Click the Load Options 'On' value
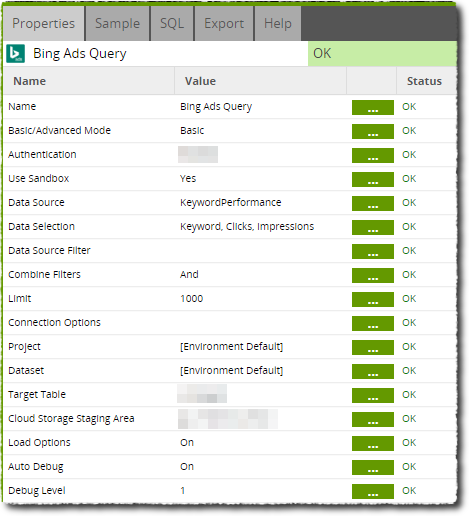 pyautogui.click(x=187, y=442)
